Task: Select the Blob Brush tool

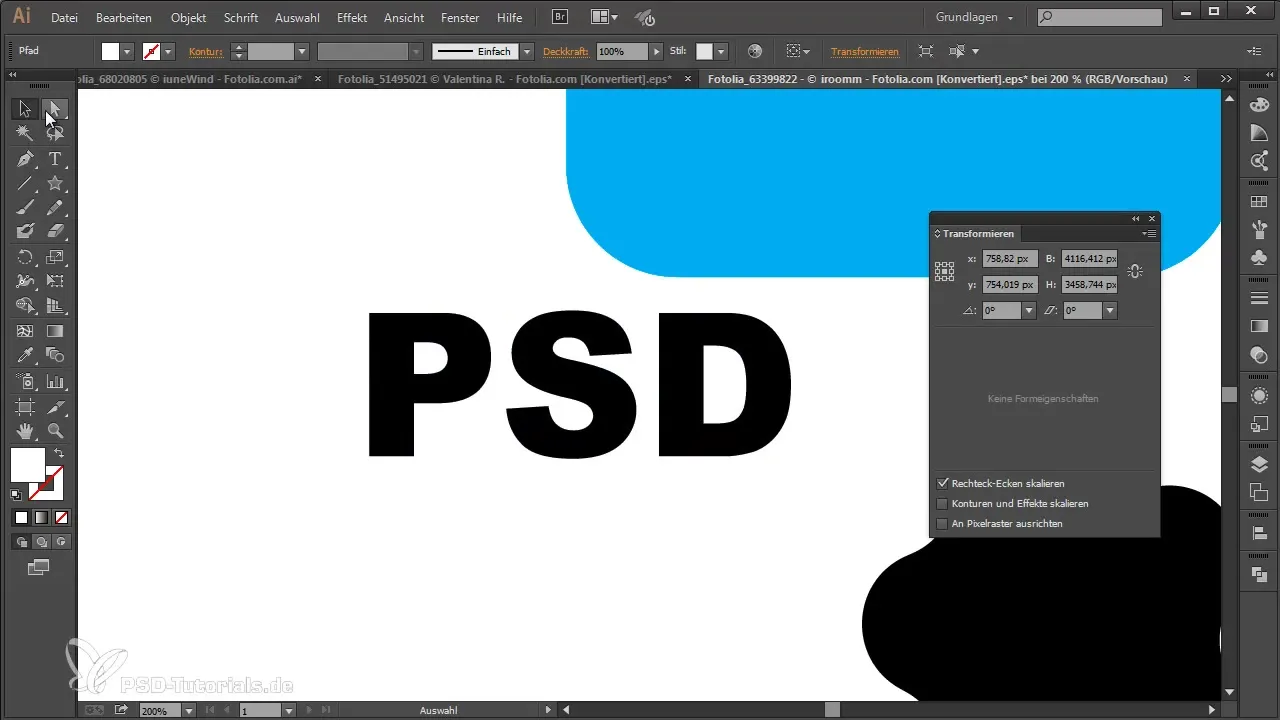Action: click(x=25, y=231)
